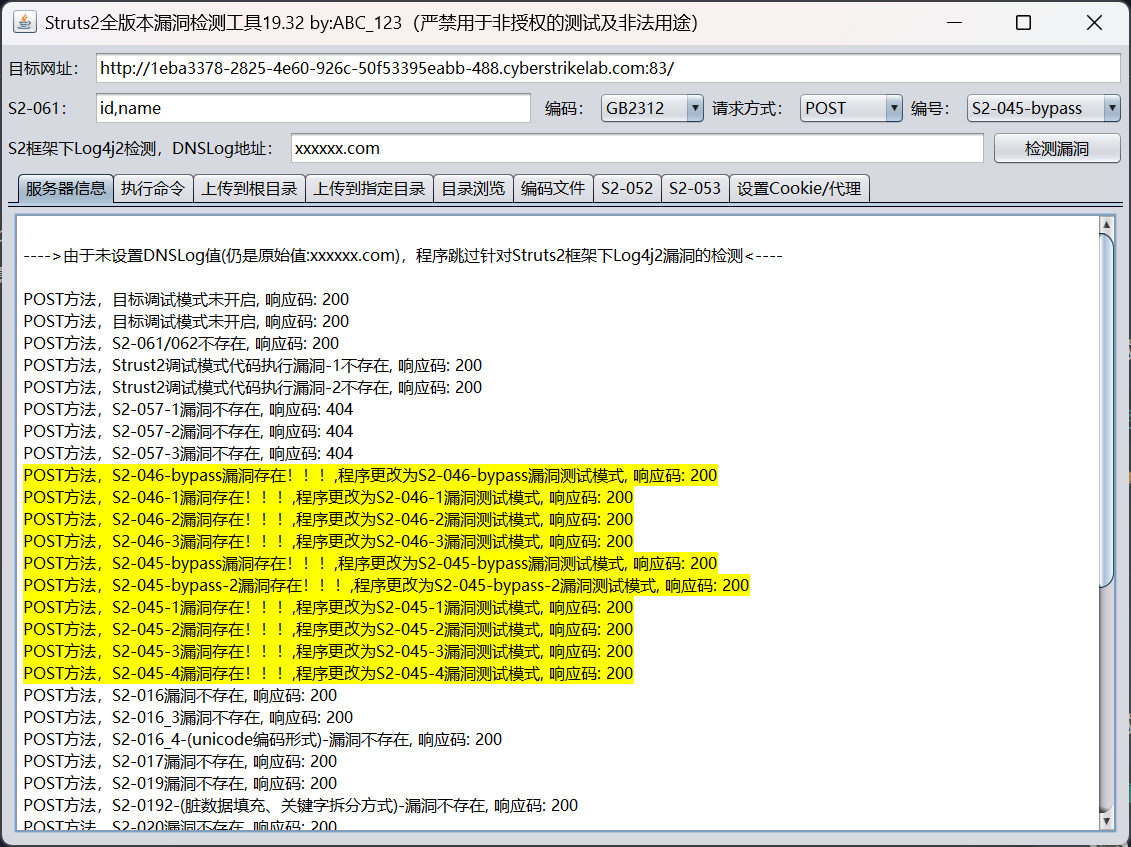Click the scrollbar up arrow in results

[x=1106, y=224]
